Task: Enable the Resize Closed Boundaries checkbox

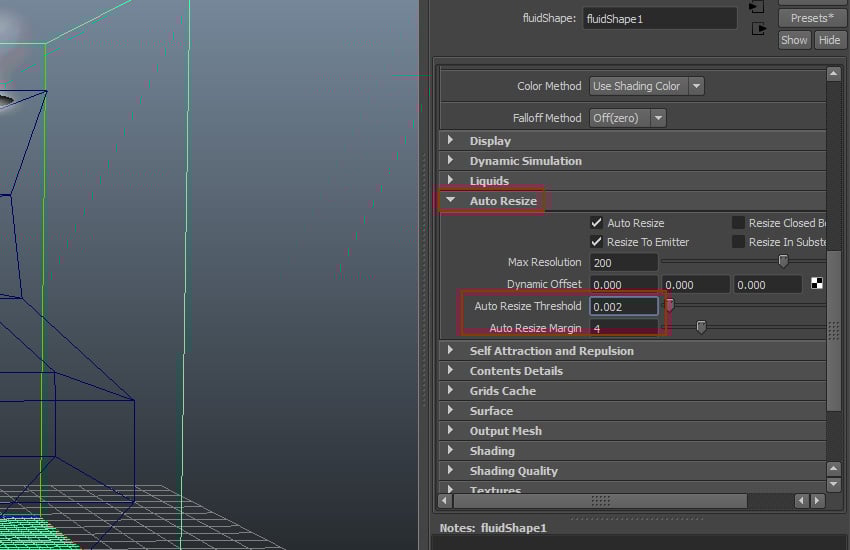Action: click(x=738, y=223)
